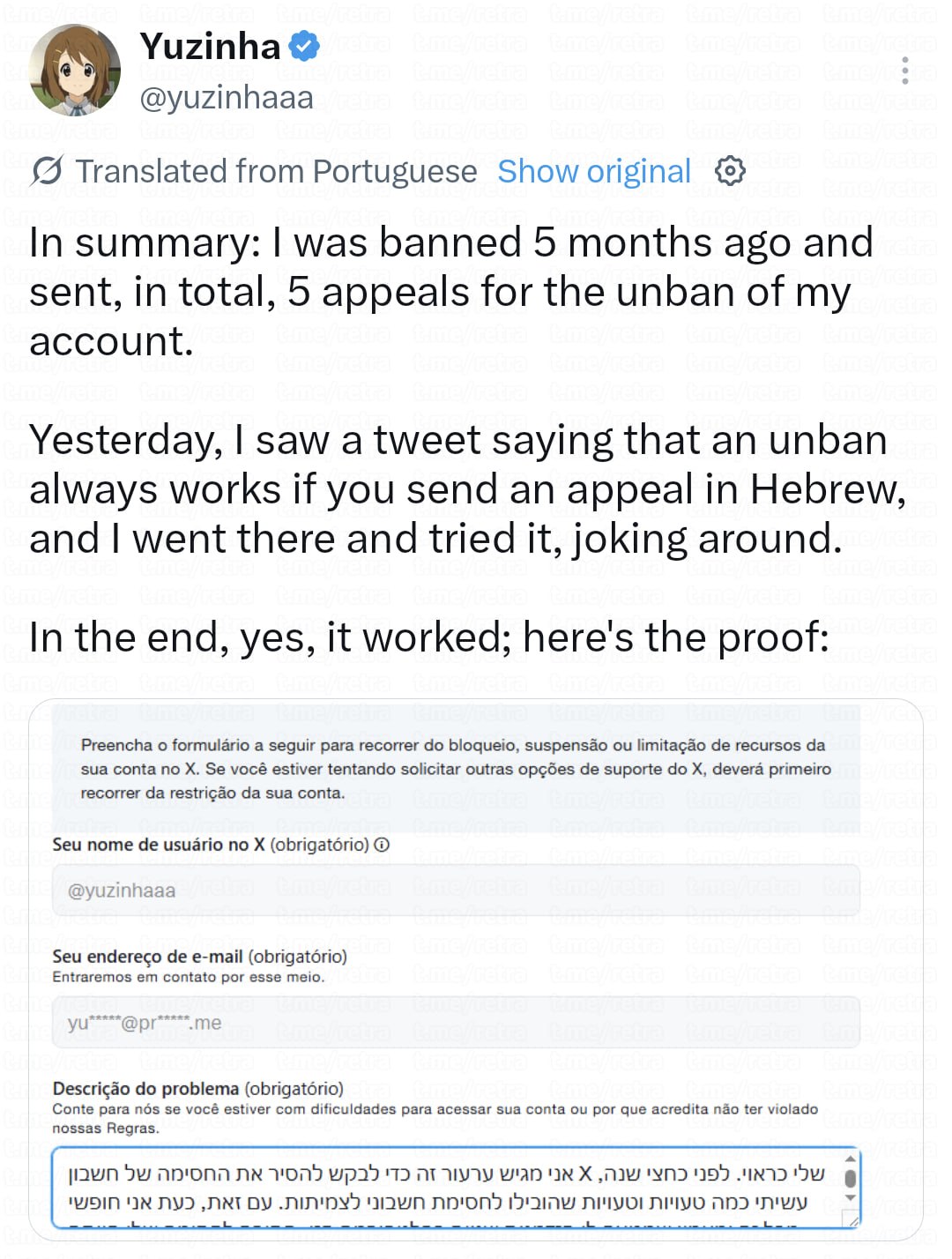This screenshot has width=952, height=1259.
Task: Click the resize grip of description textarea
Action: click(851, 1219)
